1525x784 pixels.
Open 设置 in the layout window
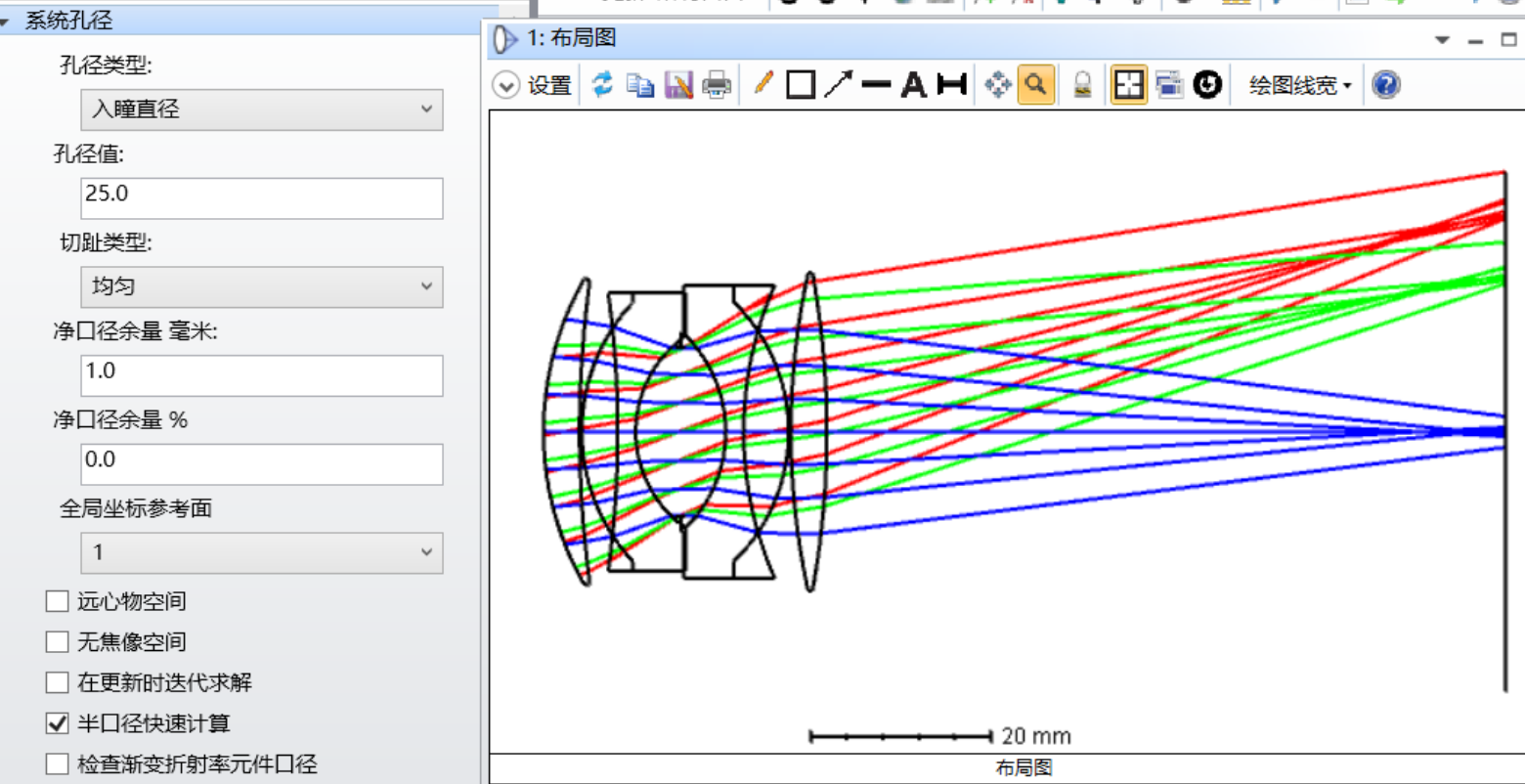click(x=533, y=86)
